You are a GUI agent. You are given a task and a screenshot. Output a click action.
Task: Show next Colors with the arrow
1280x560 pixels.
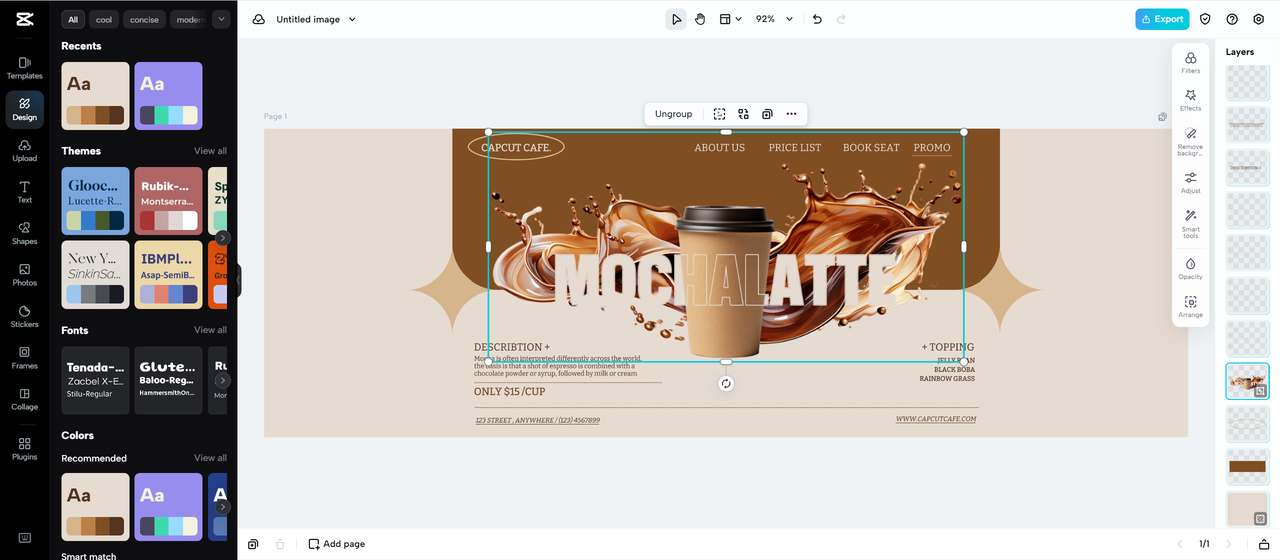222,507
